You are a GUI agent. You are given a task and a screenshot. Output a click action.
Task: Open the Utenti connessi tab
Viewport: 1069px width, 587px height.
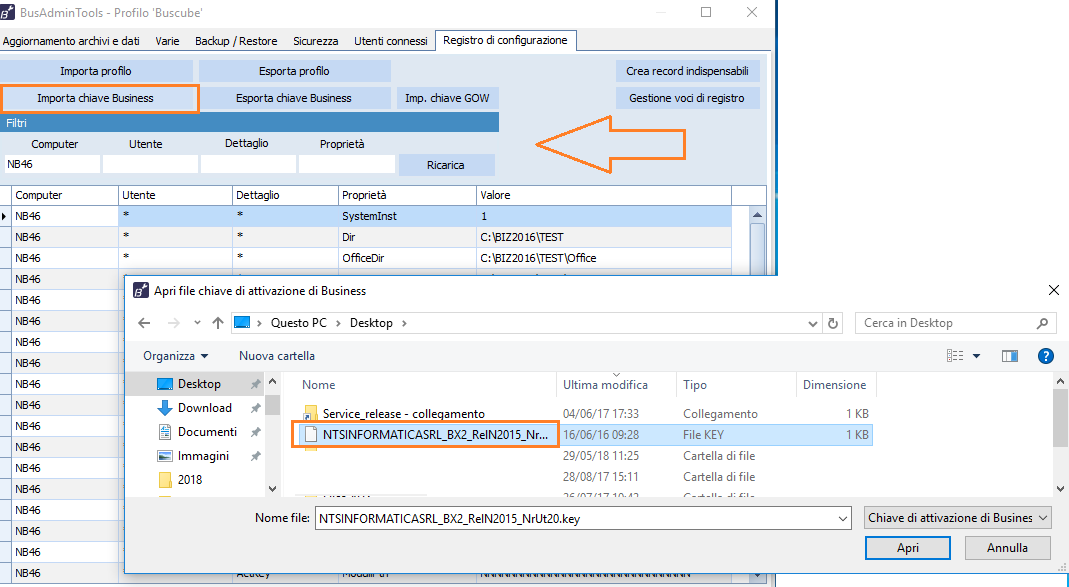[x=391, y=41]
